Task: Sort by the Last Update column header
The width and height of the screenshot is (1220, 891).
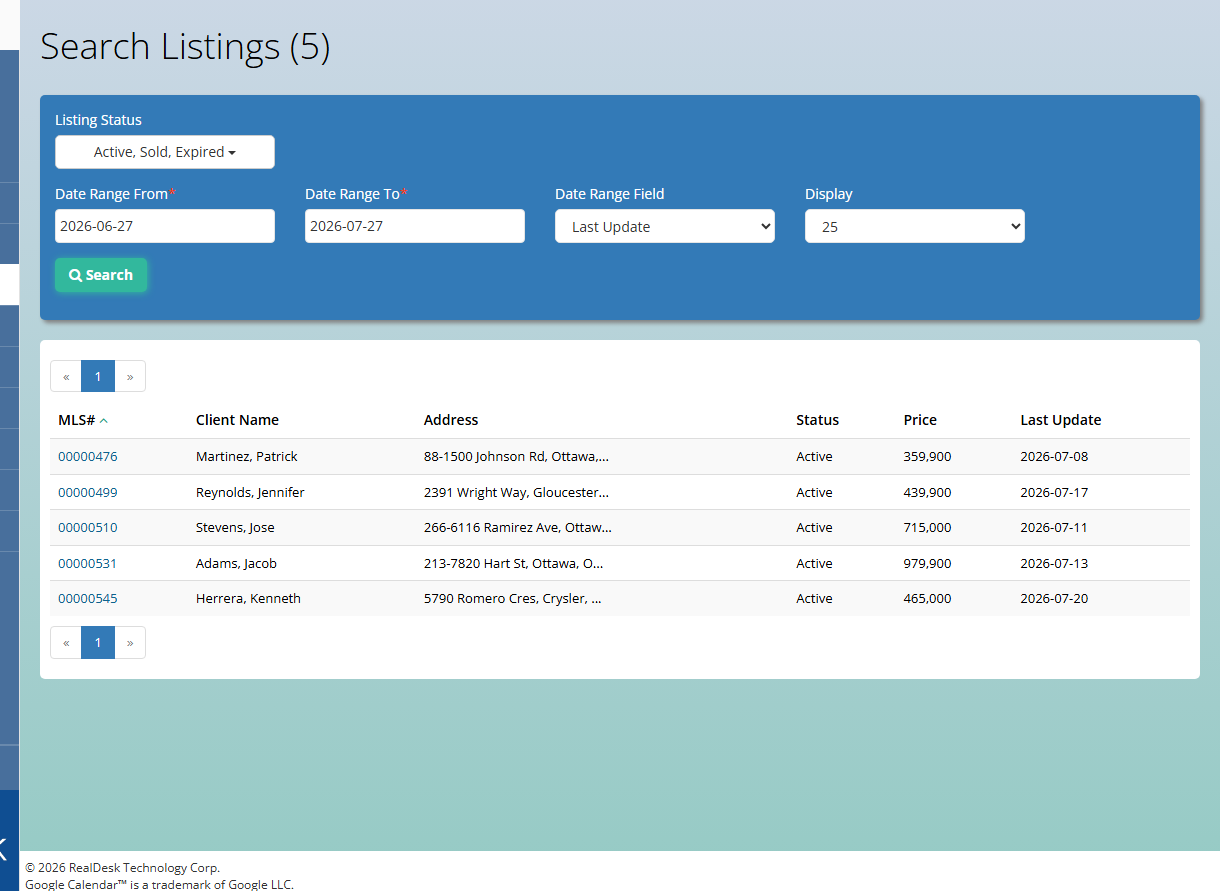Action: point(1060,420)
